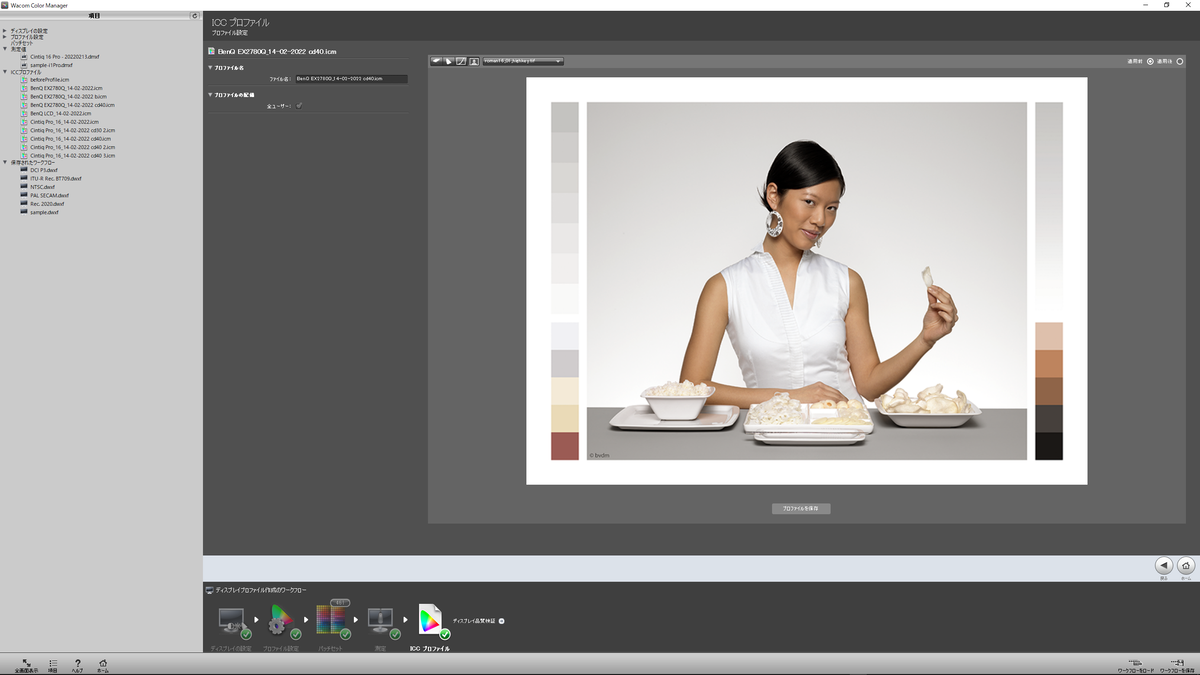Click the curves preview toolbar icon
Image resolution: width=1200 pixels, height=675 pixels.
tap(461, 61)
